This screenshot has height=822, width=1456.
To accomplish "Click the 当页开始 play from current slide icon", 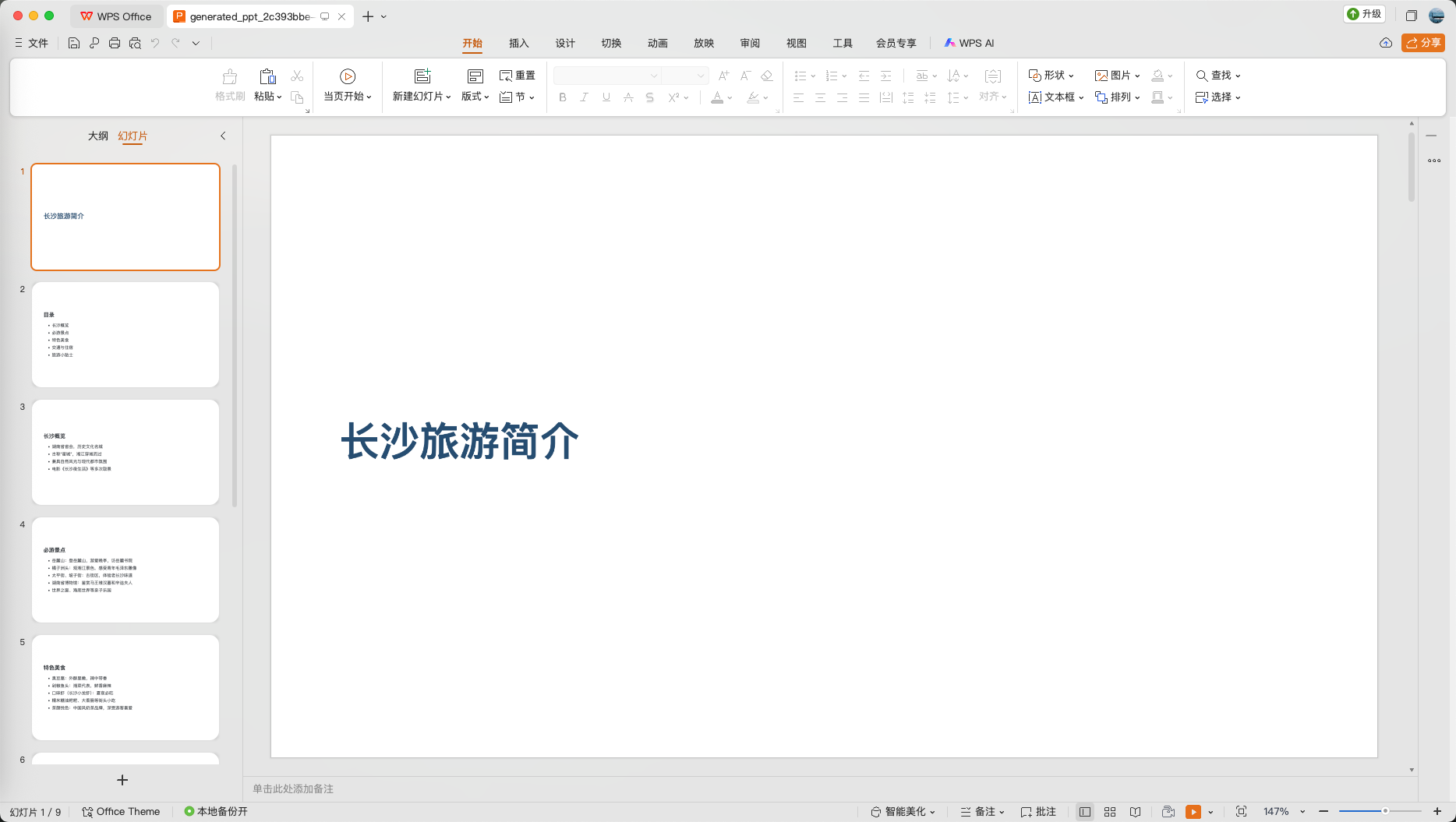I will coord(348,76).
